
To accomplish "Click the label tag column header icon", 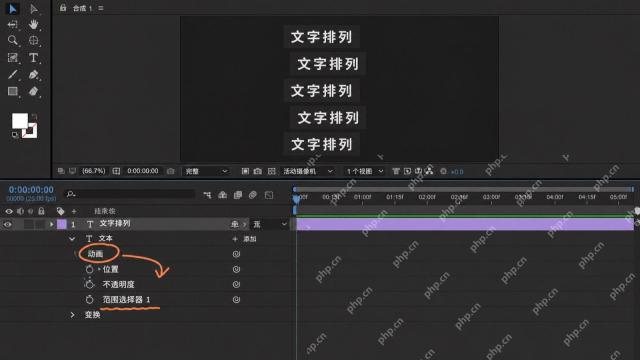I will (x=60, y=211).
